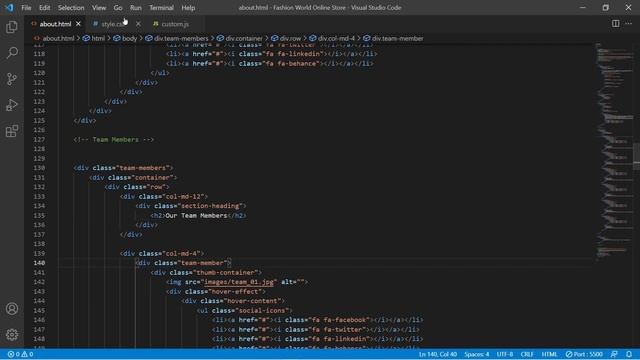This screenshot has width=640, height=360.
Task: Click CRLF end of line setting
Action: [x=527, y=354]
